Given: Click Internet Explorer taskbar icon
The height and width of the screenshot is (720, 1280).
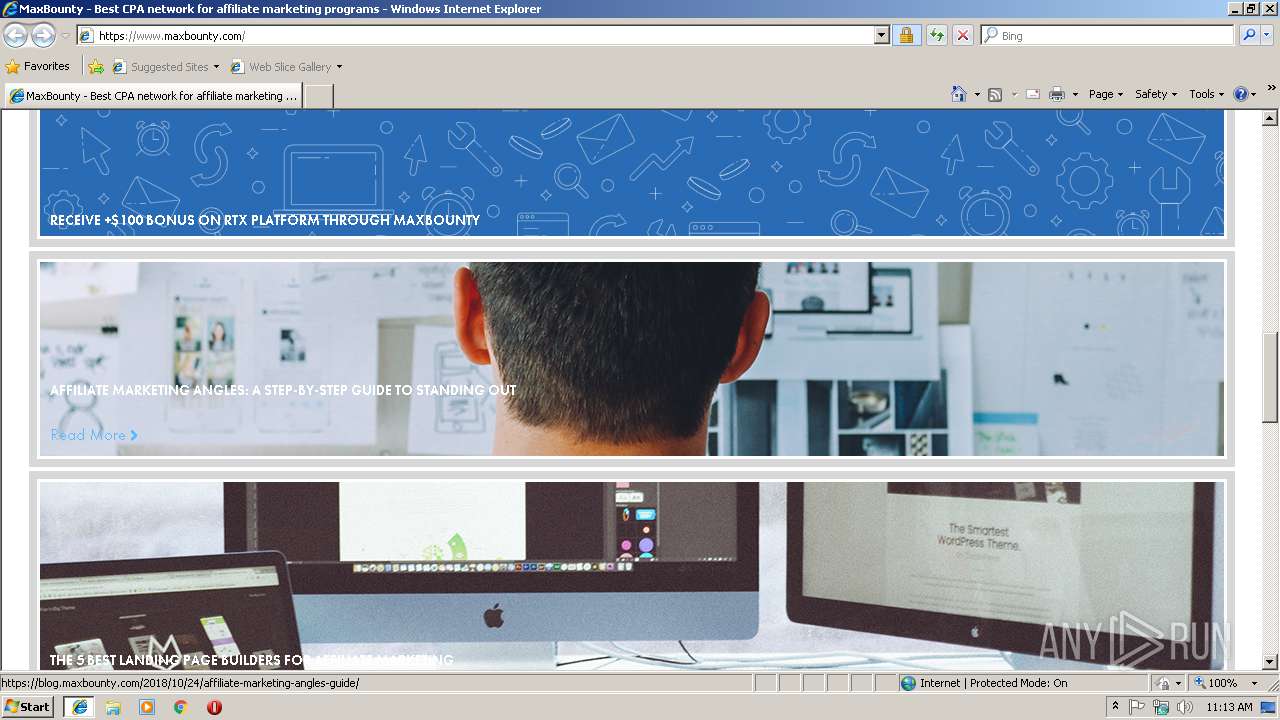Looking at the screenshot, I should [79, 707].
